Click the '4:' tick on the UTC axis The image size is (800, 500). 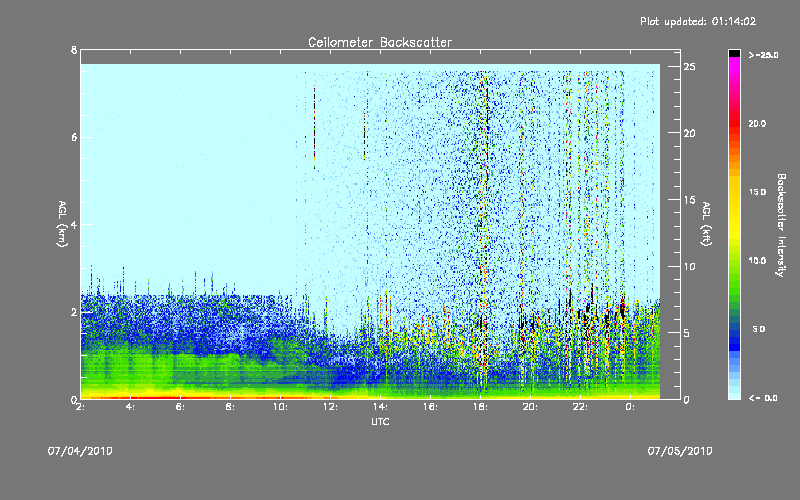[x=130, y=407]
